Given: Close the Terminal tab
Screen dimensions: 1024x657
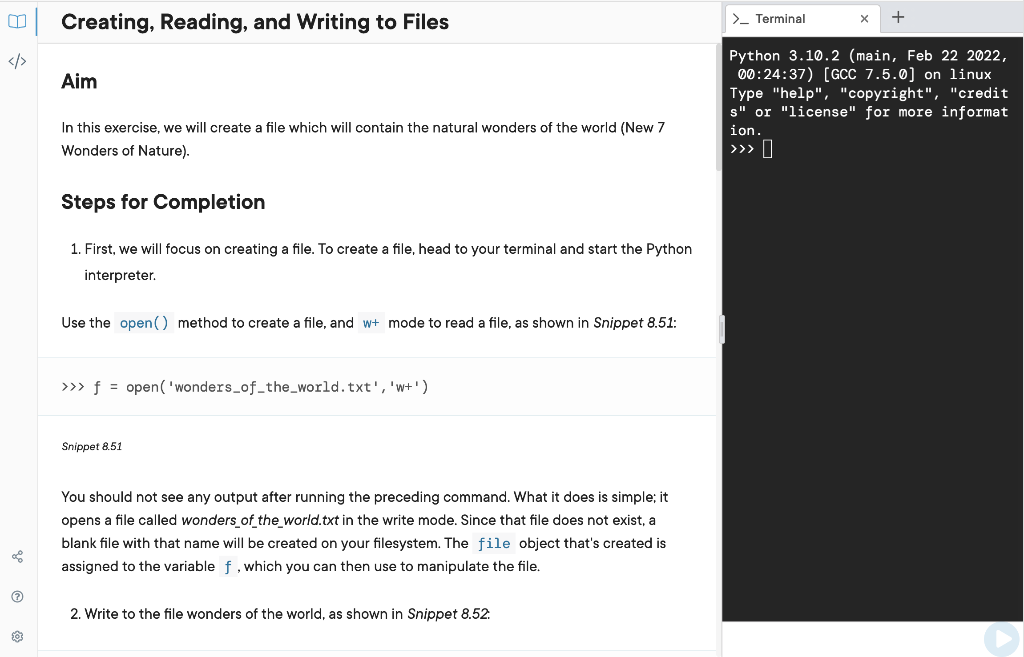Looking at the screenshot, I should pos(864,18).
